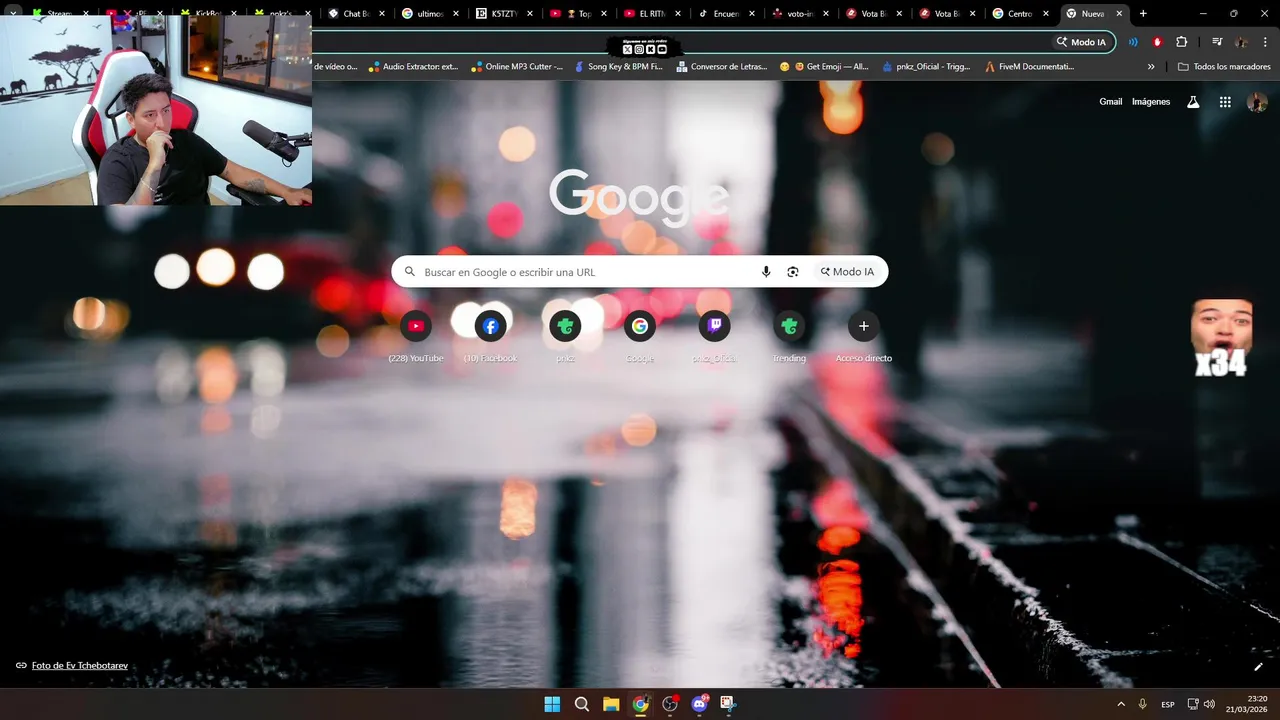
Task: Click the customize Chrome pencil icon
Action: tap(1258, 667)
